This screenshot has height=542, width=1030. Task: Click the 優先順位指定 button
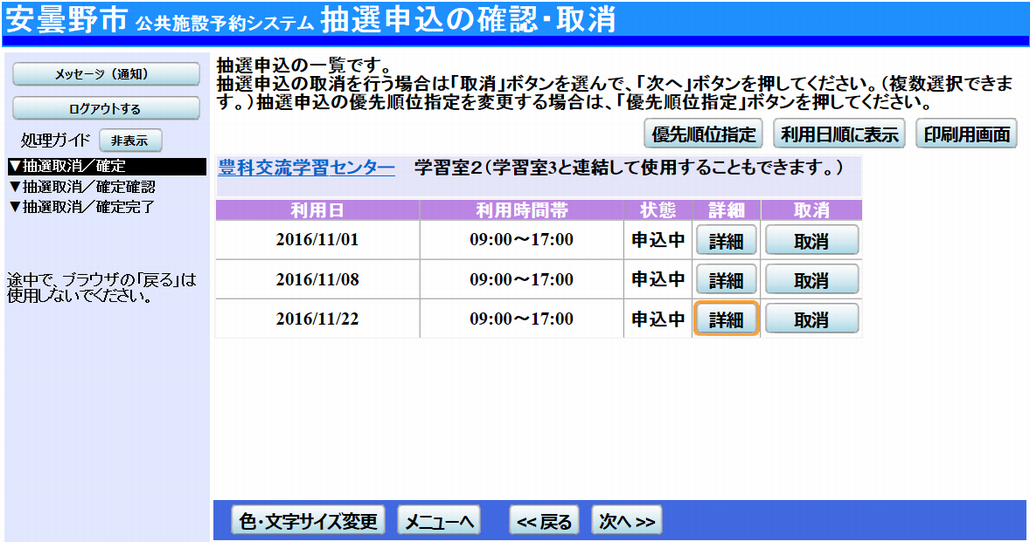point(703,134)
